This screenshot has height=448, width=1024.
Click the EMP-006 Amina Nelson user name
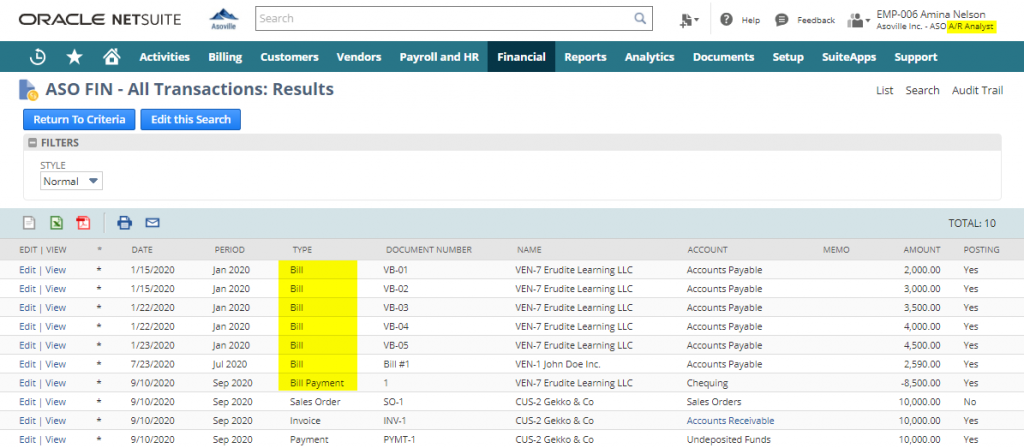click(x=931, y=14)
